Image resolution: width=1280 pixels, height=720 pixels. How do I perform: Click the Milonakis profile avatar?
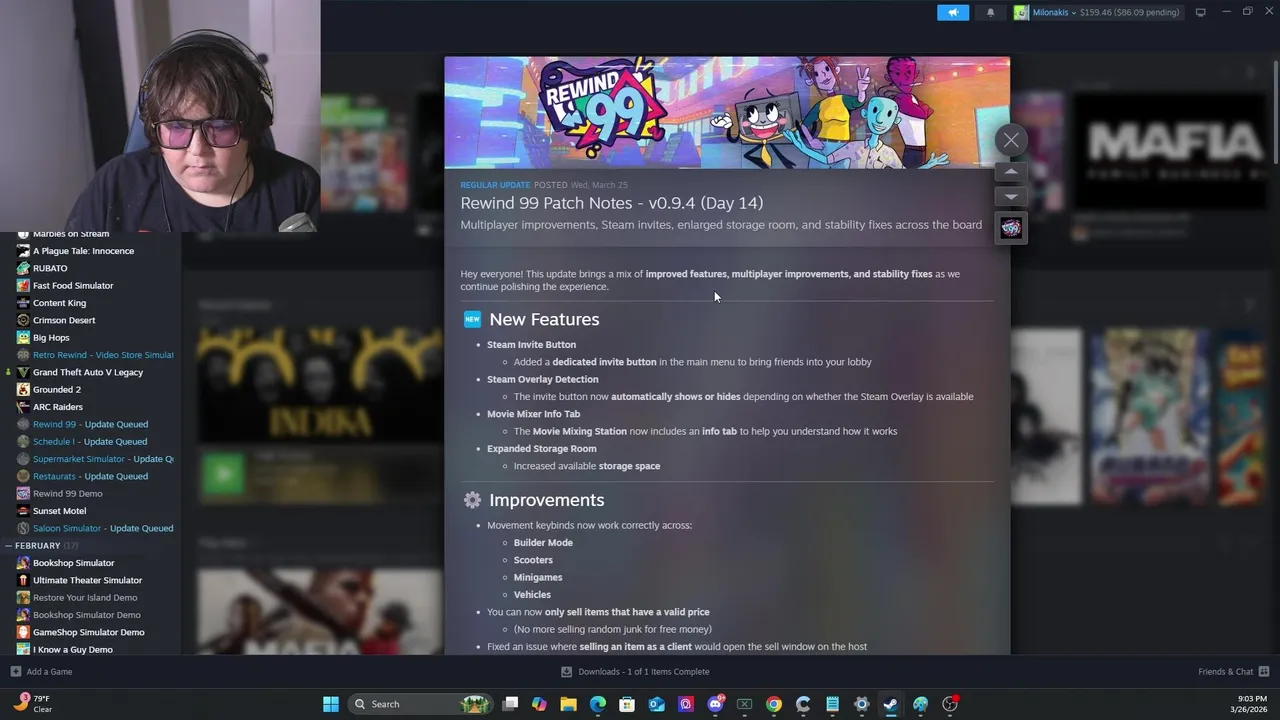coord(1020,12)
